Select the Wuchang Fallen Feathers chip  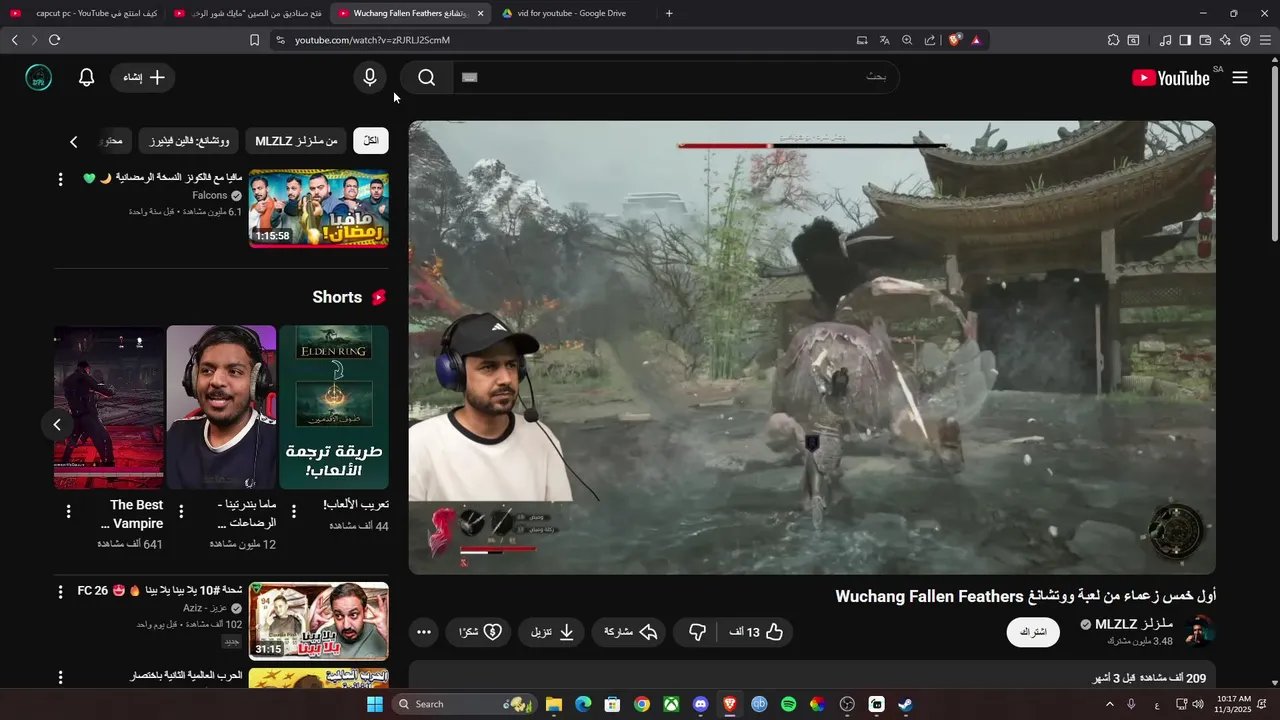click(x=188, y=141)
